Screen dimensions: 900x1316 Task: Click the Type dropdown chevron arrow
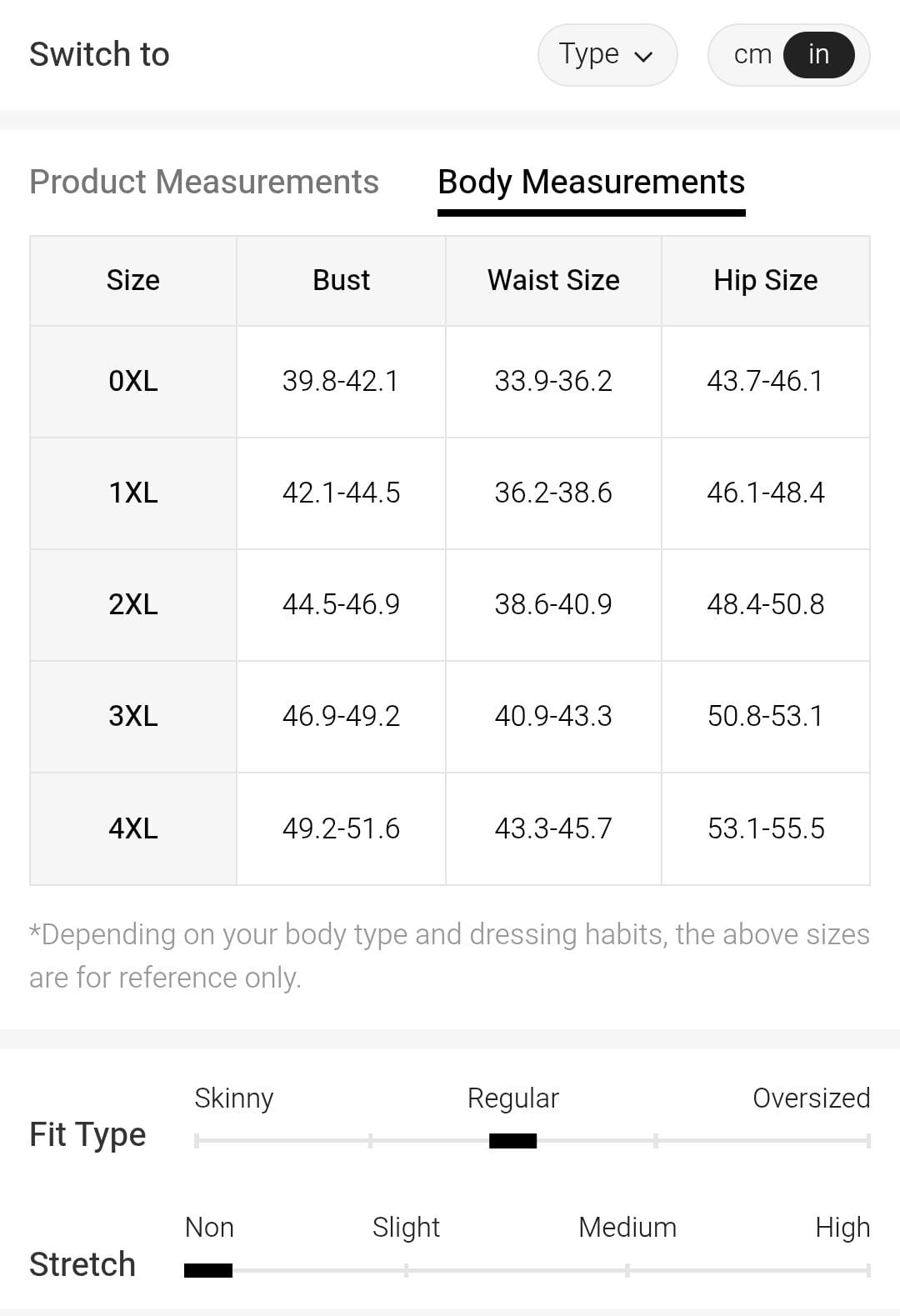[x=642, y=57]
